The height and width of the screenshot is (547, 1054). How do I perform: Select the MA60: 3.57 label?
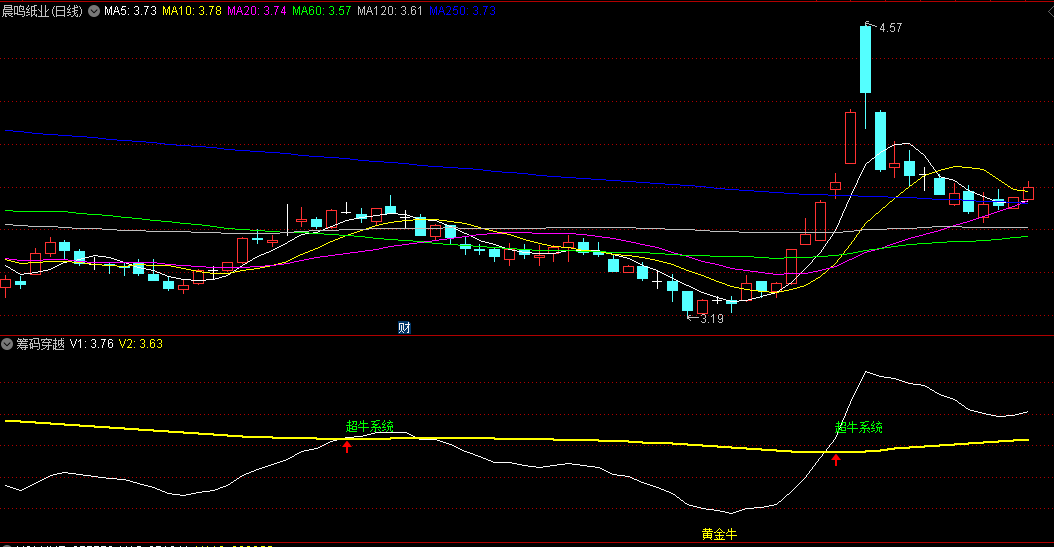[x=321, y=11]
